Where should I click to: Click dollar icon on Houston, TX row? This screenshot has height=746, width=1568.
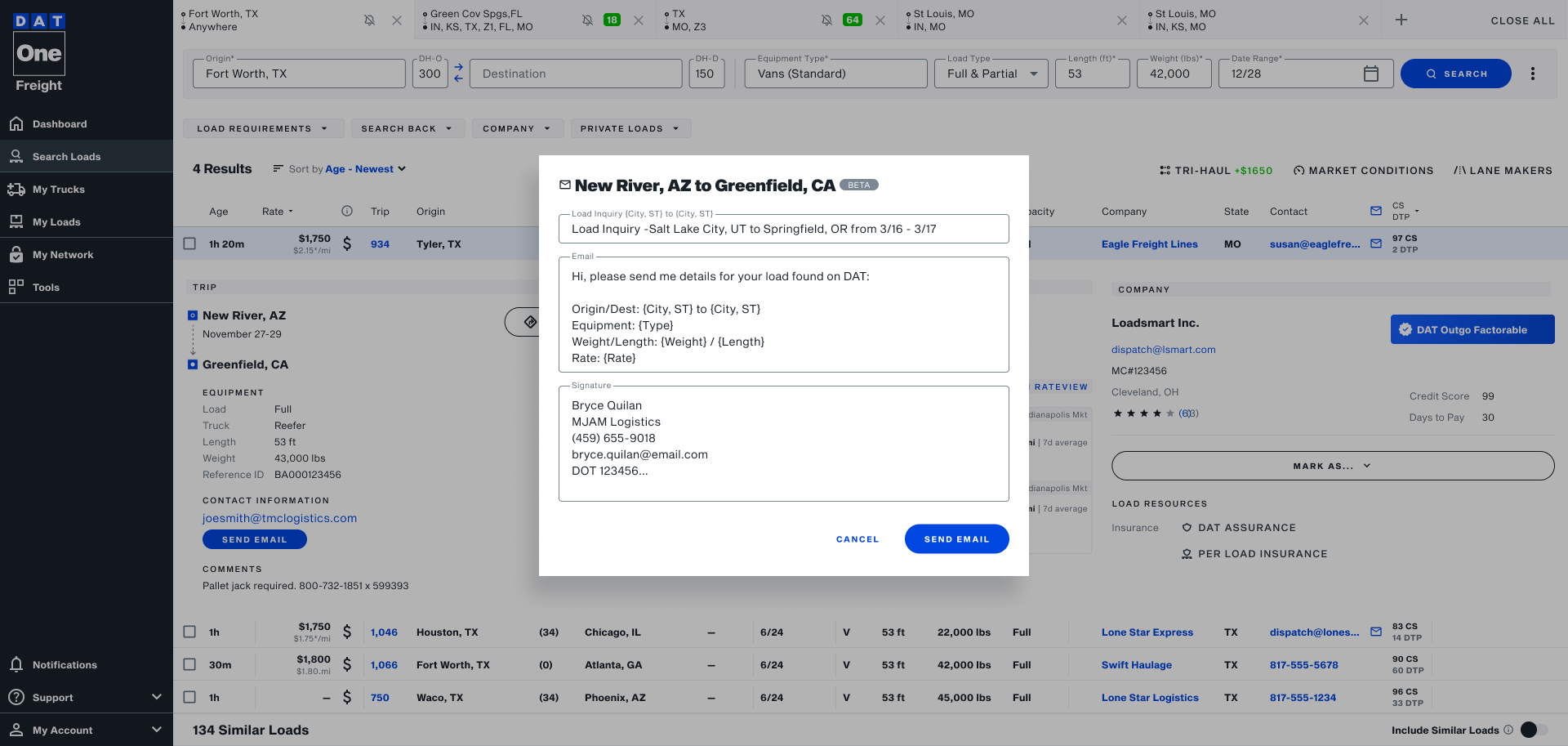[x=347, y=632]
